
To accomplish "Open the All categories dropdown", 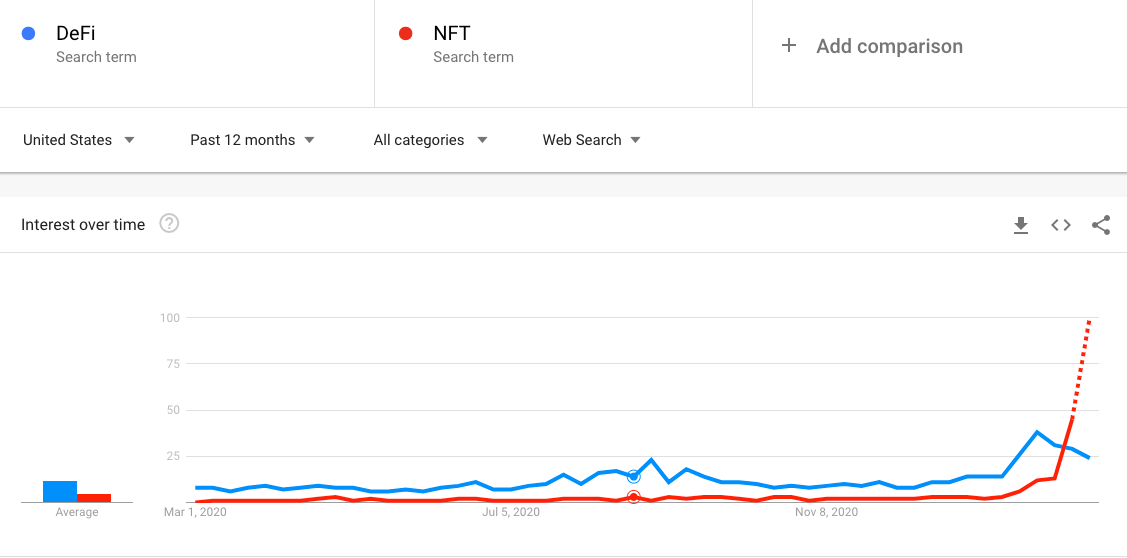I will pyautogui.click(x=431, y=140).
